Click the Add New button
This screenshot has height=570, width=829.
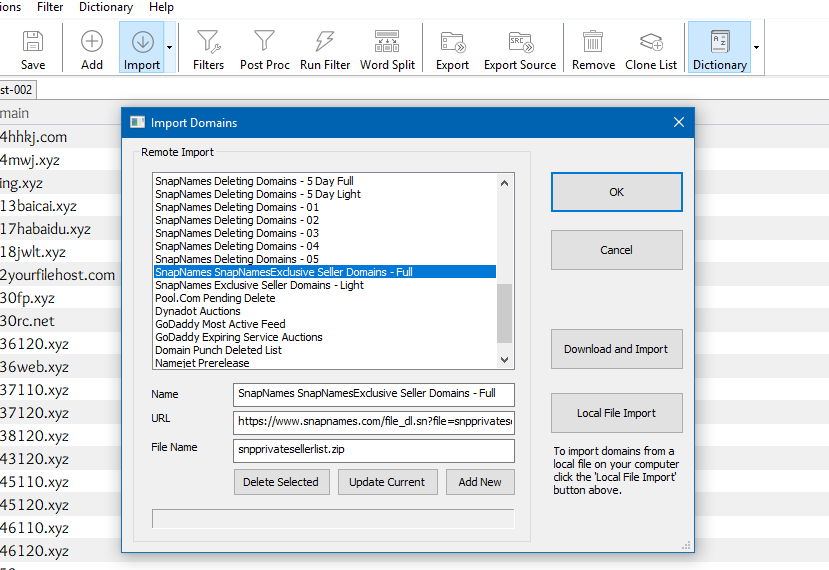[480, 482]
